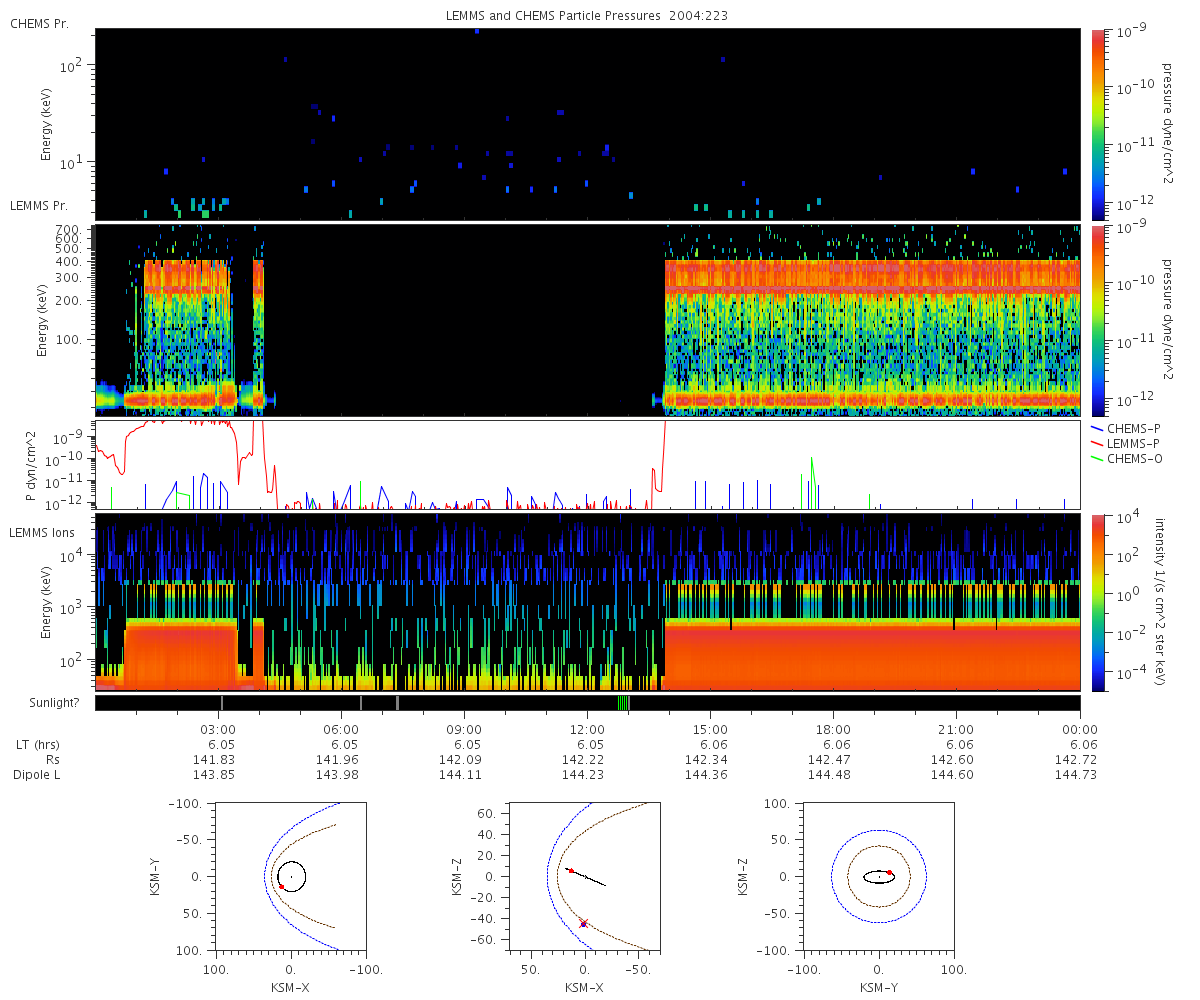This screenshot has height=1000, width=1200.
Task: Click the 18:00 time axis label
Action: tap(833, 729)
